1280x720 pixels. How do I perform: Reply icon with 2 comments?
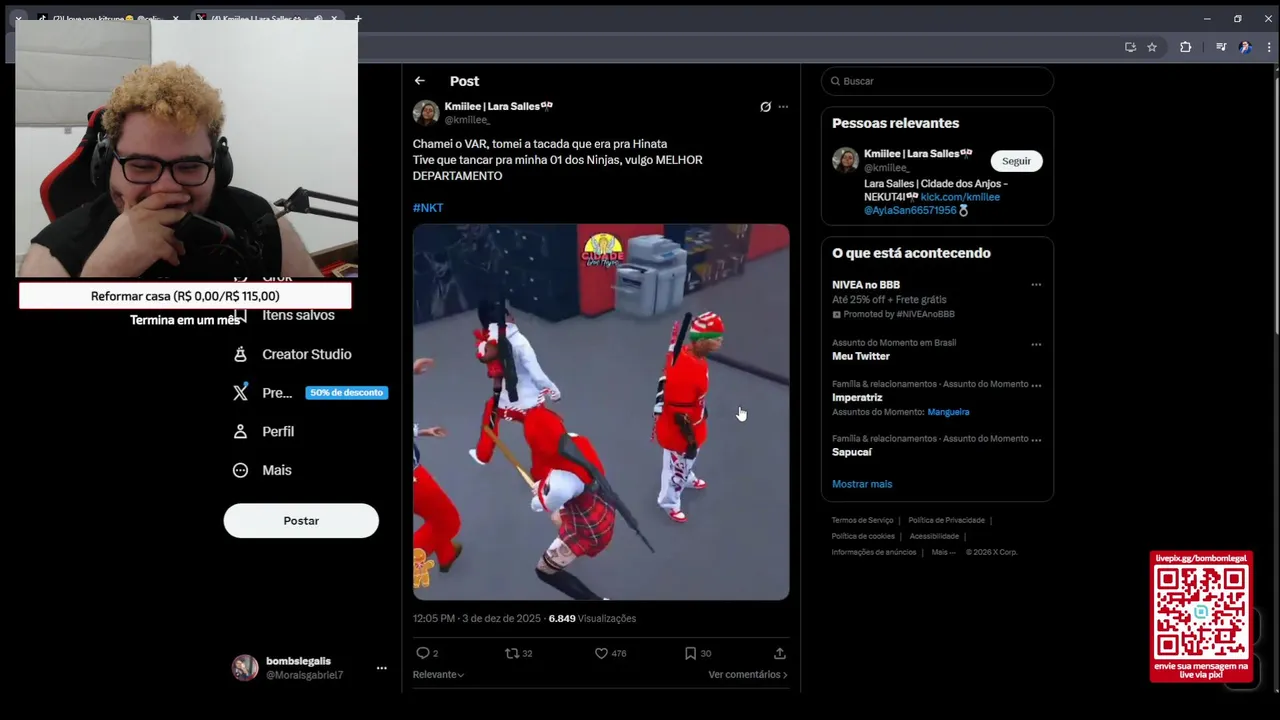pyautogui.click(x=423, y=653)
